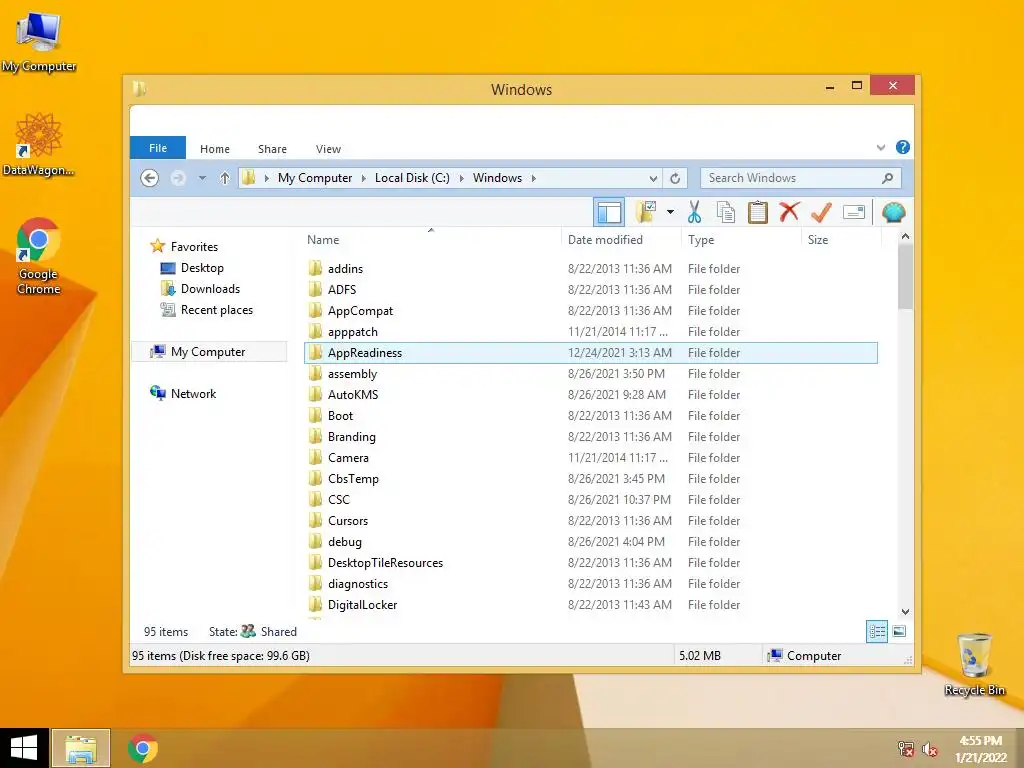
Task: Click the search magnifier icon
Action: 887,178
